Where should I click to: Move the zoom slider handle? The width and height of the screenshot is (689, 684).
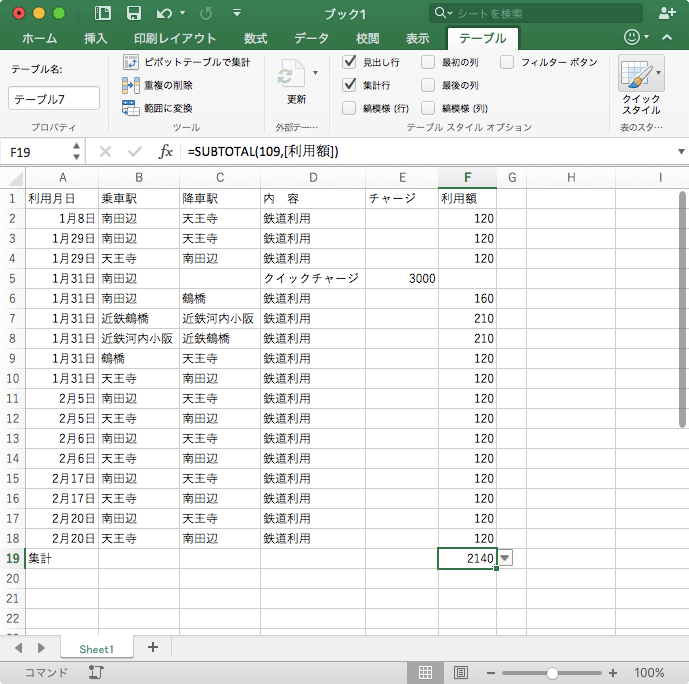click(x=552, y=673)
